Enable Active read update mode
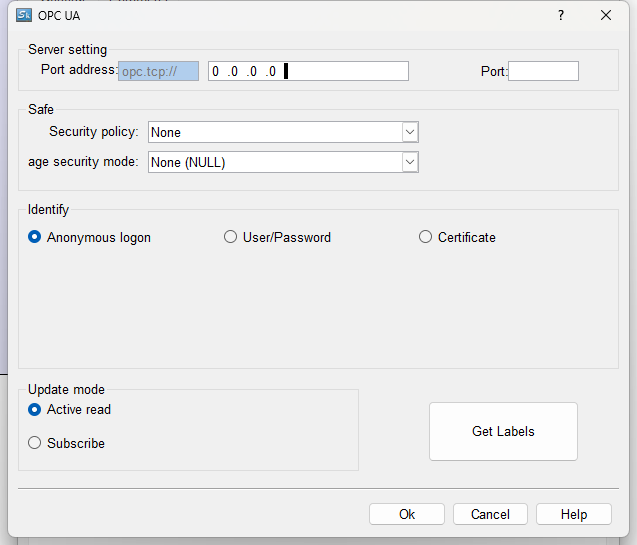Screen dimensions: 637x545 pyautogui.click(x=35, y=409)
